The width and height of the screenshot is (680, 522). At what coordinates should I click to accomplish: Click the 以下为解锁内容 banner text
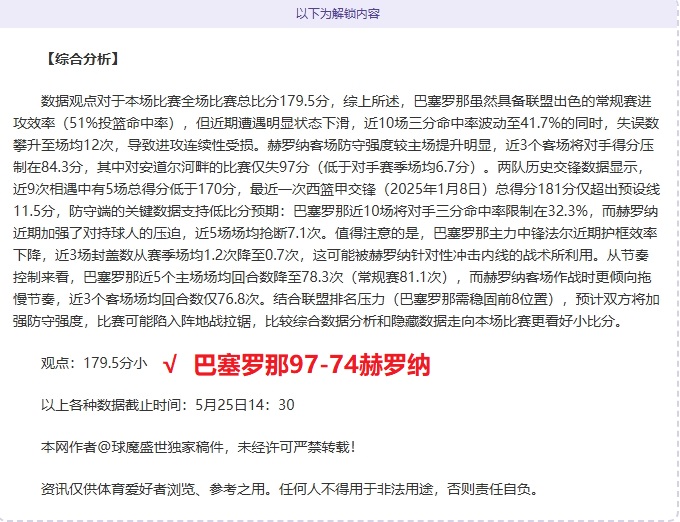click(338, 13)
